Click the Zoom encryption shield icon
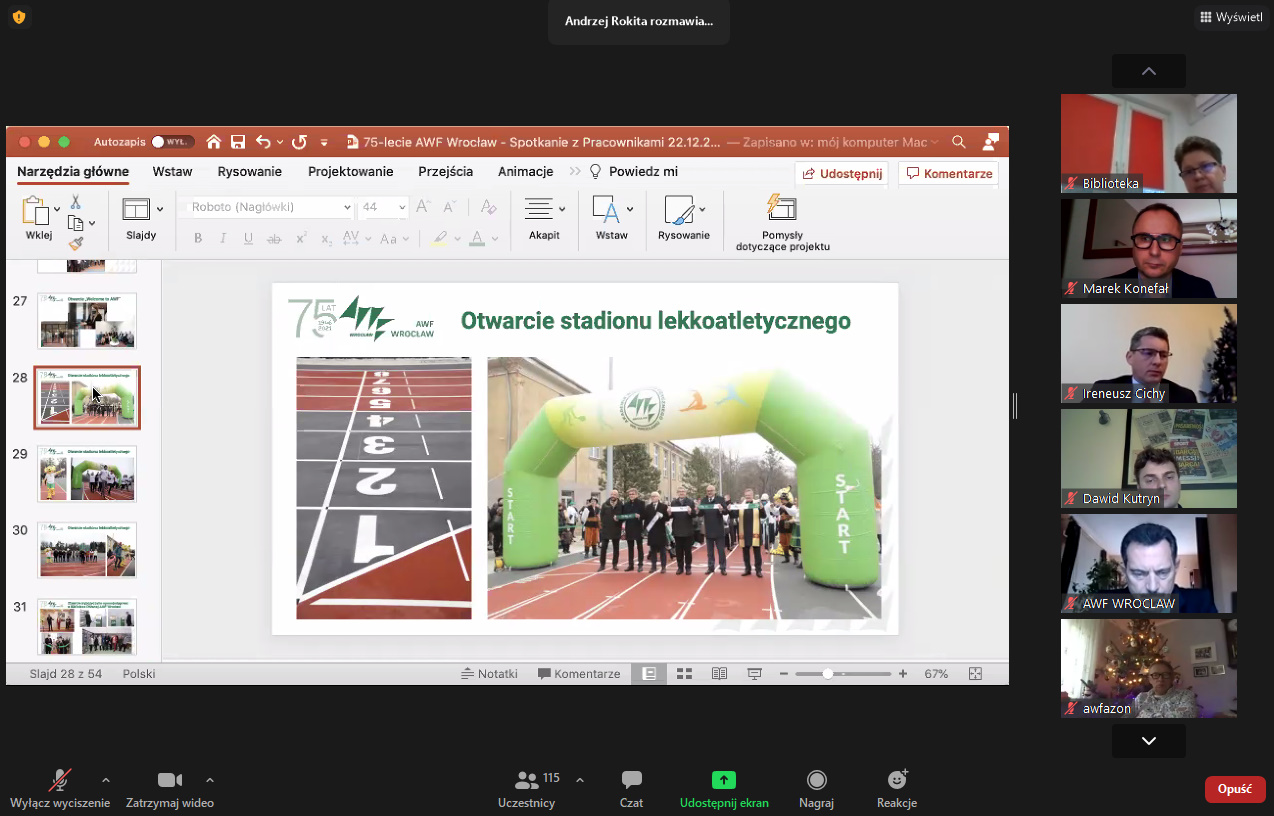Image resolution: width=1274 pixels, height=816 pixels. tap(19, 17)
